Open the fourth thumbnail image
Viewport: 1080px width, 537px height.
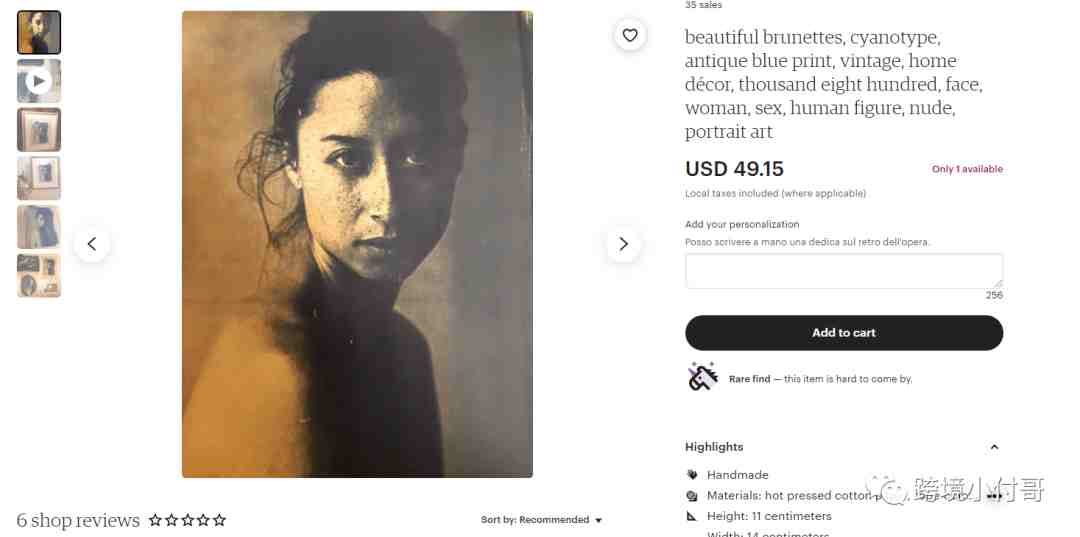pyautogui.click(x=39, y=178)
